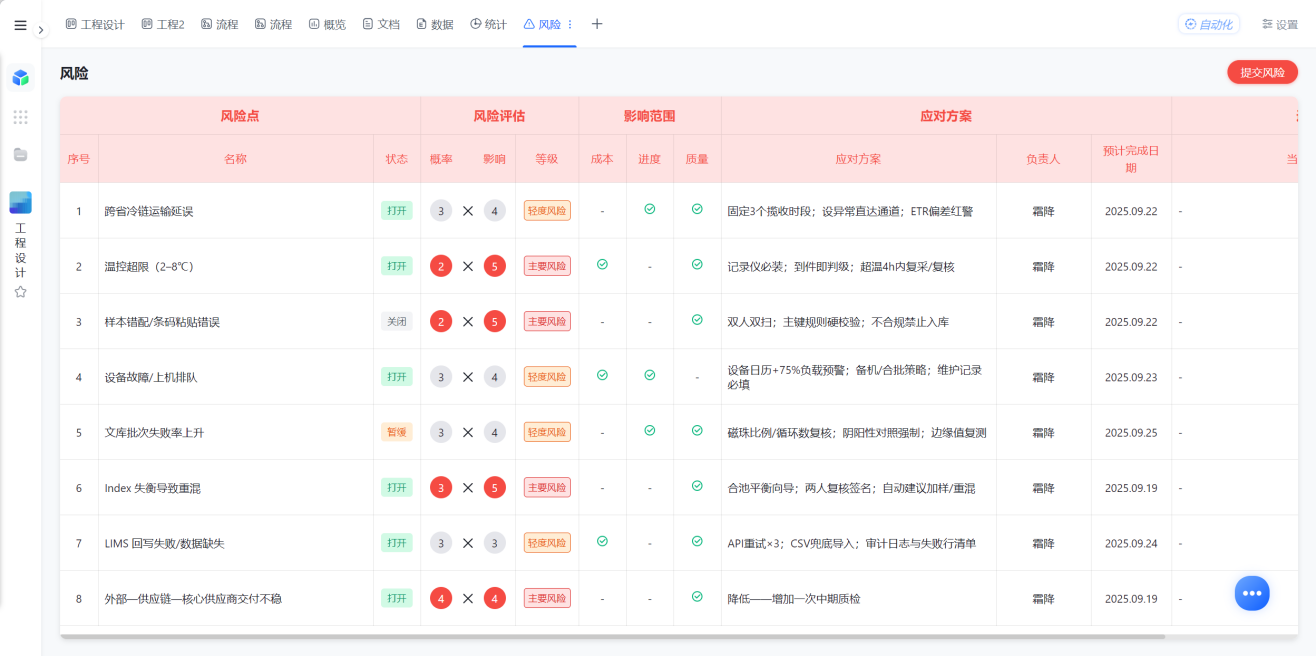Click probability circle 3 in Index 失衡 row
1316x656 pixels.
pos(441,487)
